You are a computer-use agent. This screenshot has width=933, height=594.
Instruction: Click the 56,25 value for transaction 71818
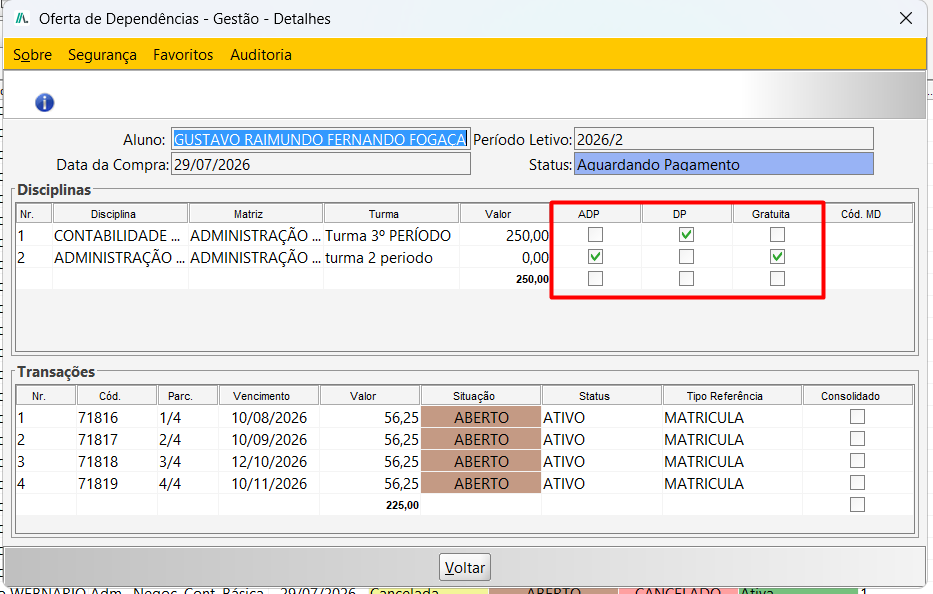370,462
